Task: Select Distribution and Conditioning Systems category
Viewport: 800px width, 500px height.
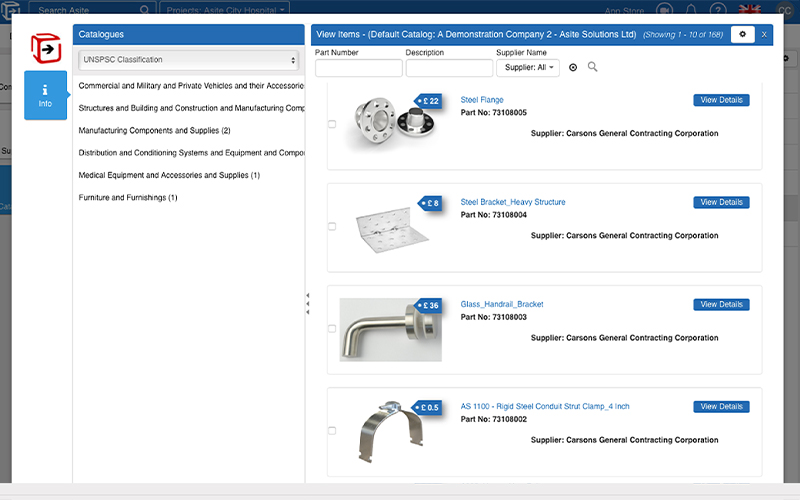Action: pos(191,153)
